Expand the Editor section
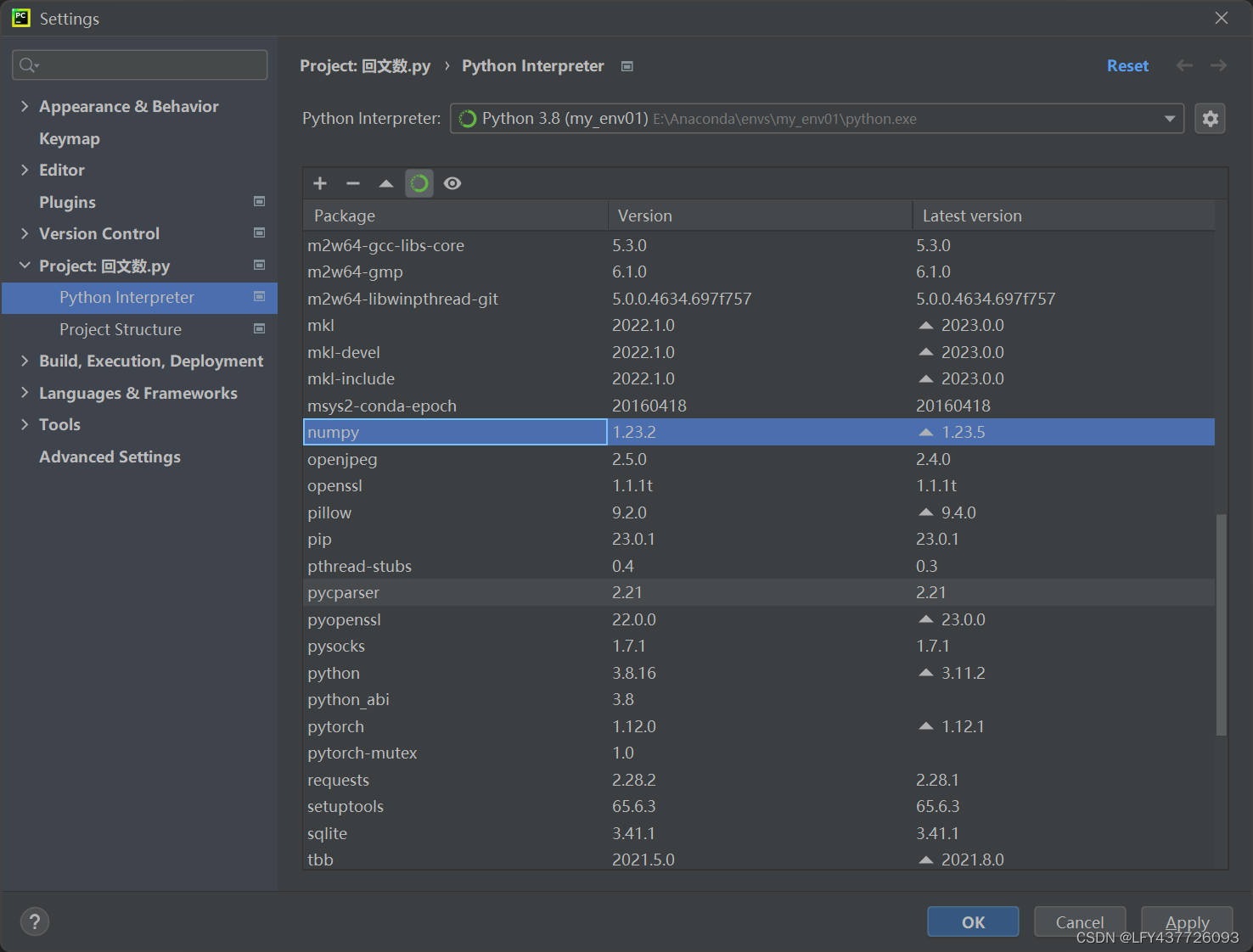 (x=25, y=170)
